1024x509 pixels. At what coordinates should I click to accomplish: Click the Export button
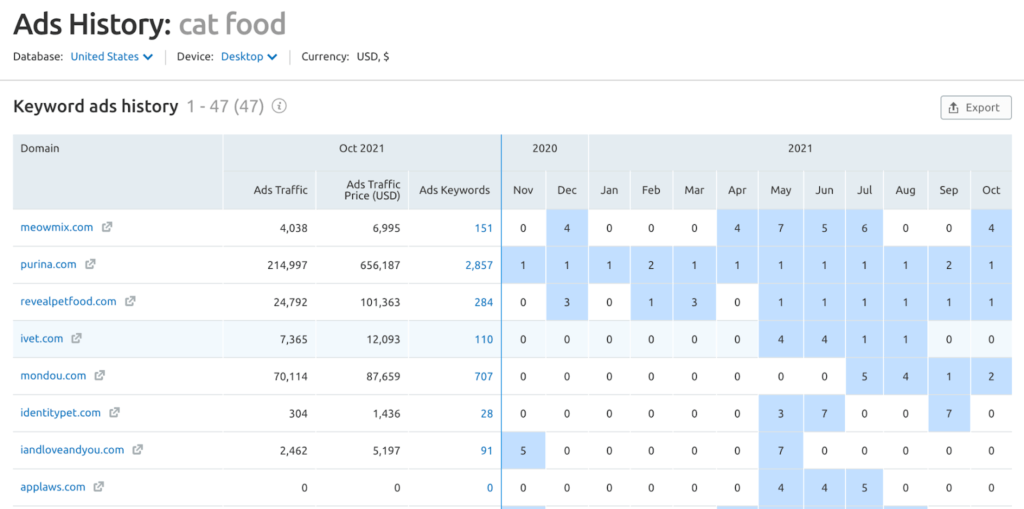975,108
